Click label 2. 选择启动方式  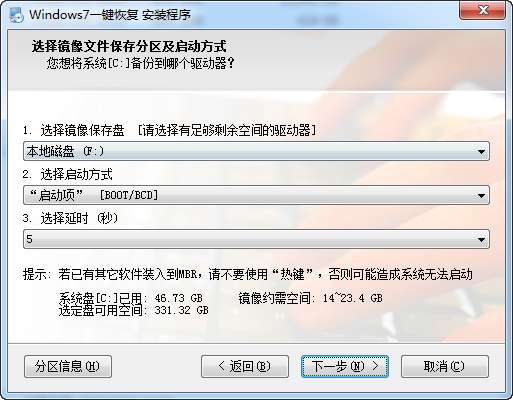[x=68, y=174]
